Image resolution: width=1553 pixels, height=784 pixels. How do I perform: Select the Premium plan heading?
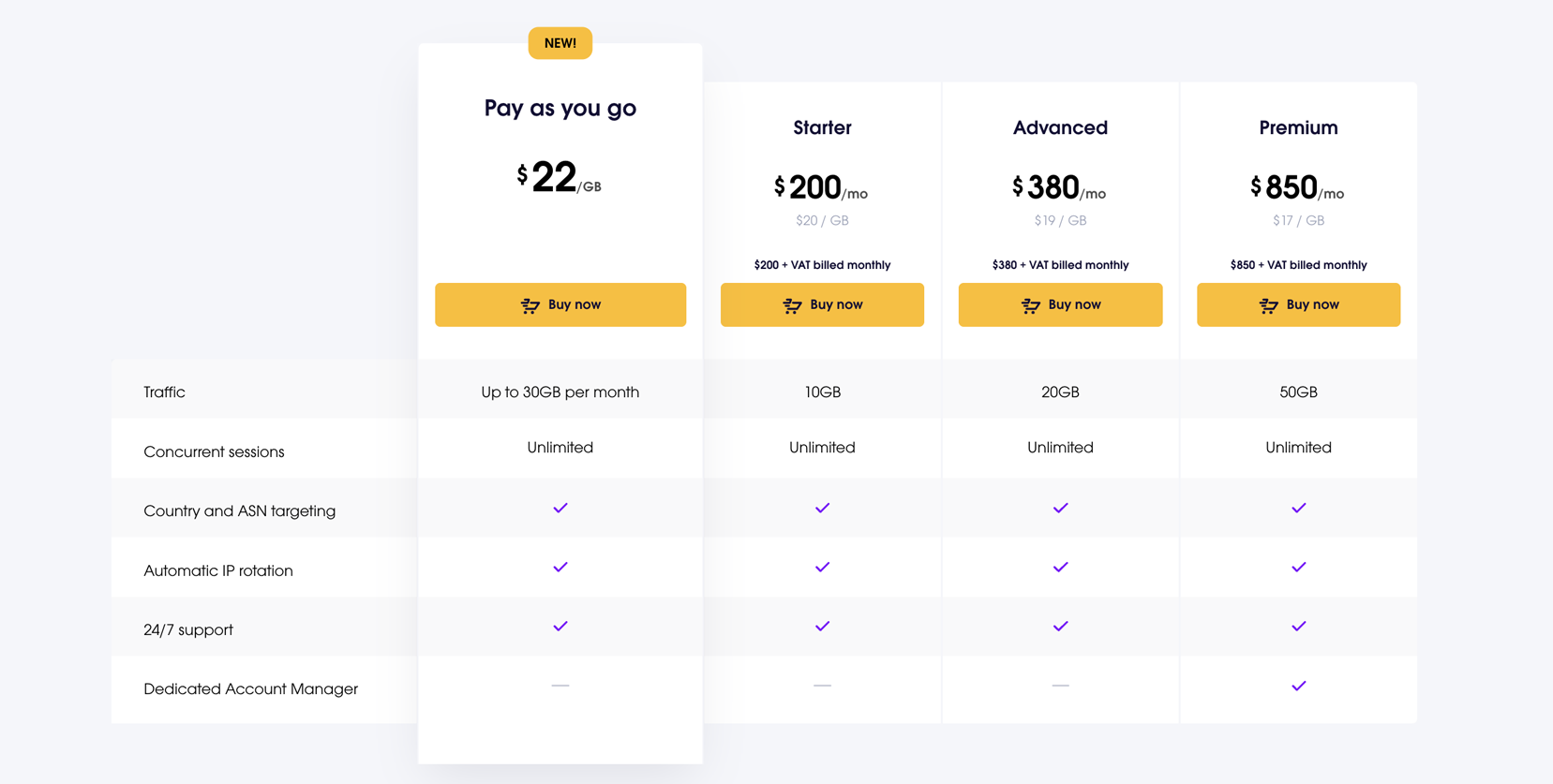click(1298, 127)
